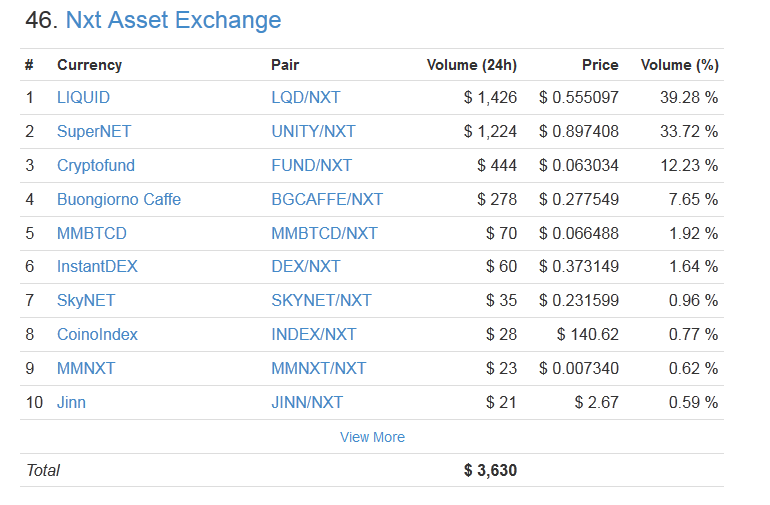Select the 0.77 % volume share
Screen dimensions: 770x505
693,335
